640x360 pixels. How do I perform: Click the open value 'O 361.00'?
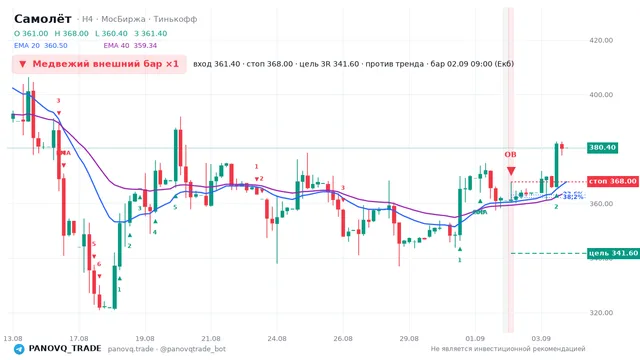[x=31, y=33]
